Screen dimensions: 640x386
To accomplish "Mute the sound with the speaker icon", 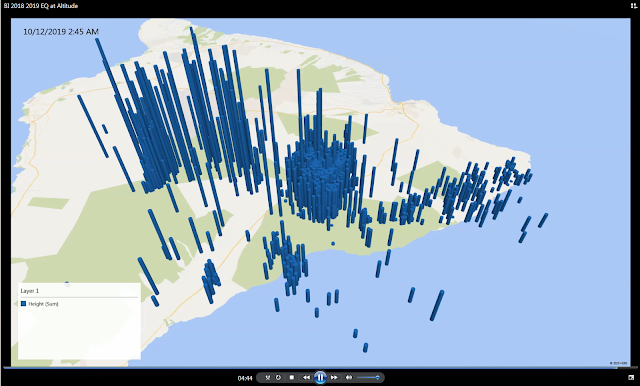I will 349,377.
